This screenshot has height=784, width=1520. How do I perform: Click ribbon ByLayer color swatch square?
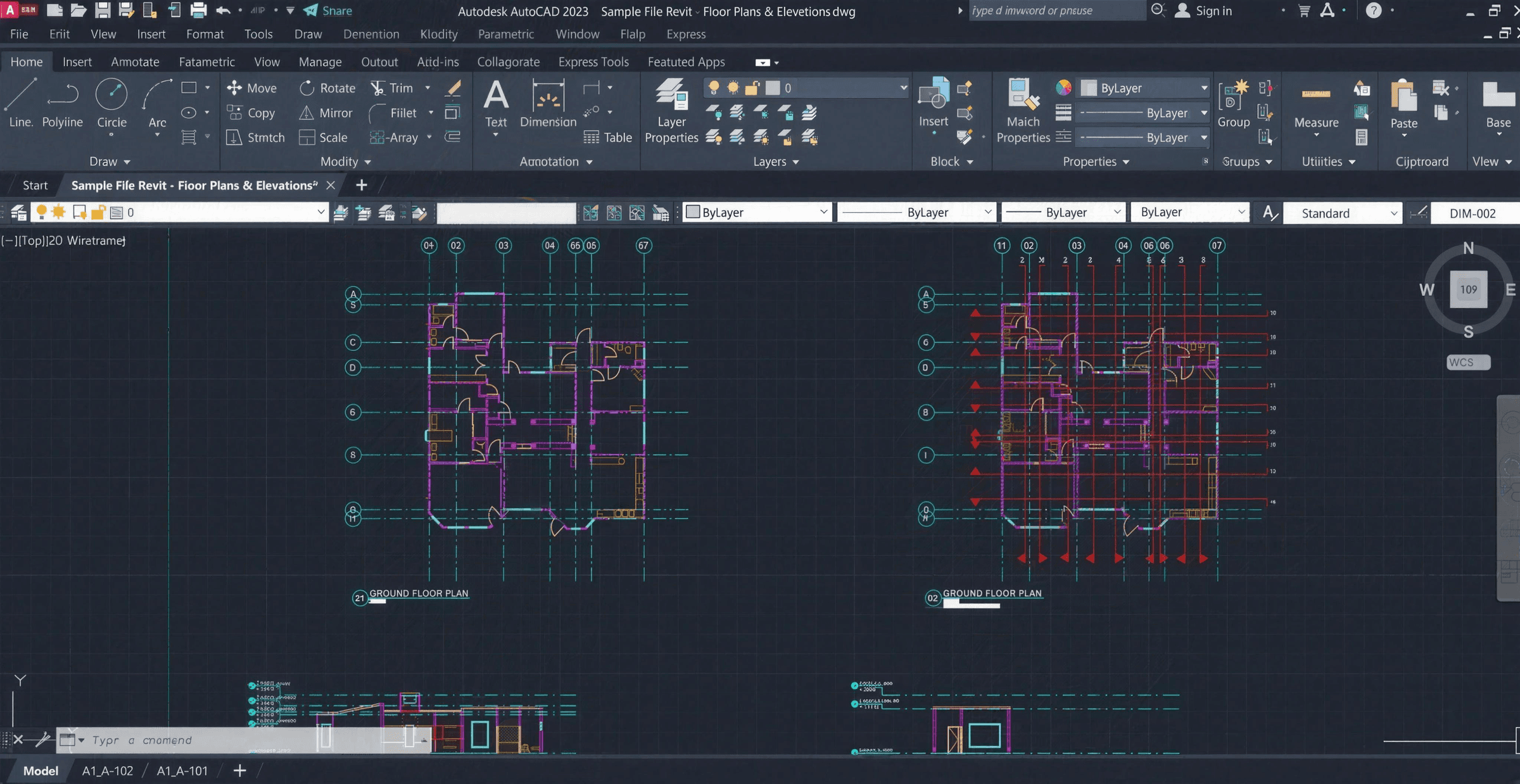coord(1089,88)
